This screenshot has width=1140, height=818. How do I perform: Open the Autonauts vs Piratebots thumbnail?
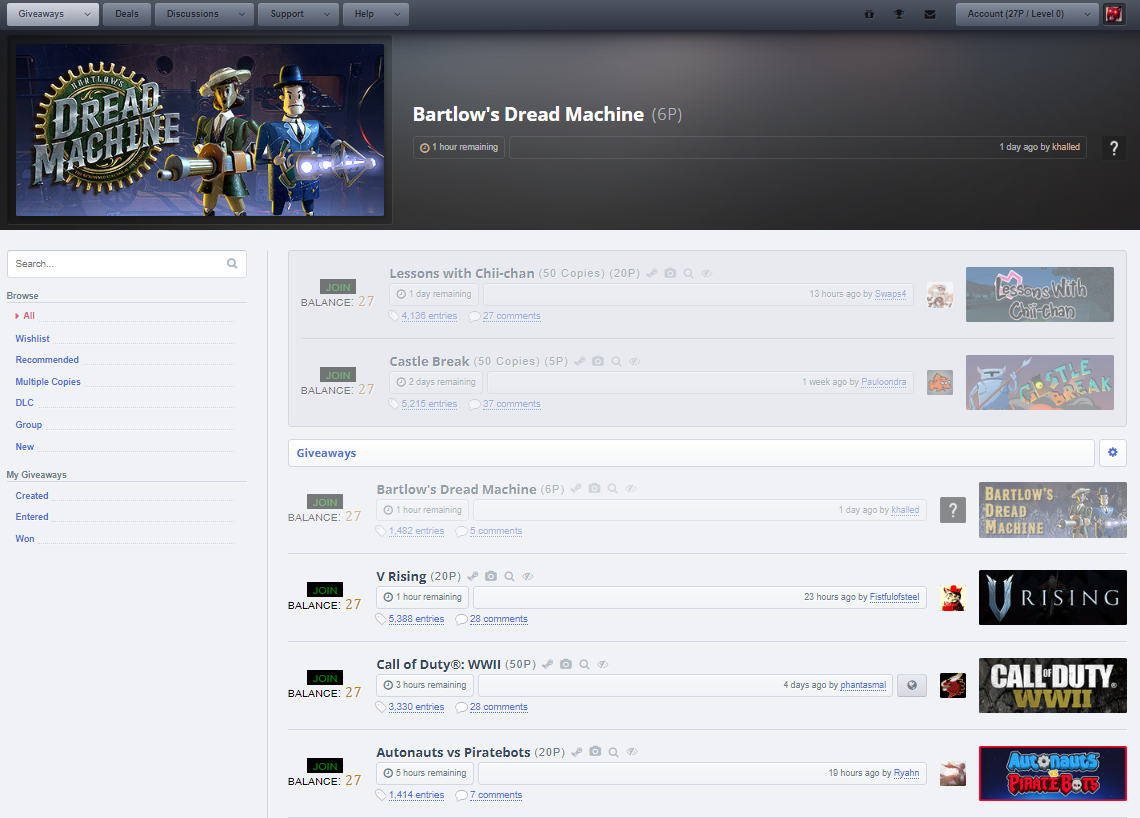click(x=1053, y=774)
